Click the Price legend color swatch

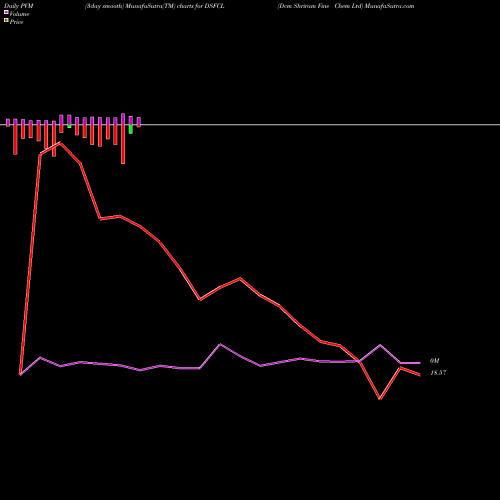coord(6,20)
